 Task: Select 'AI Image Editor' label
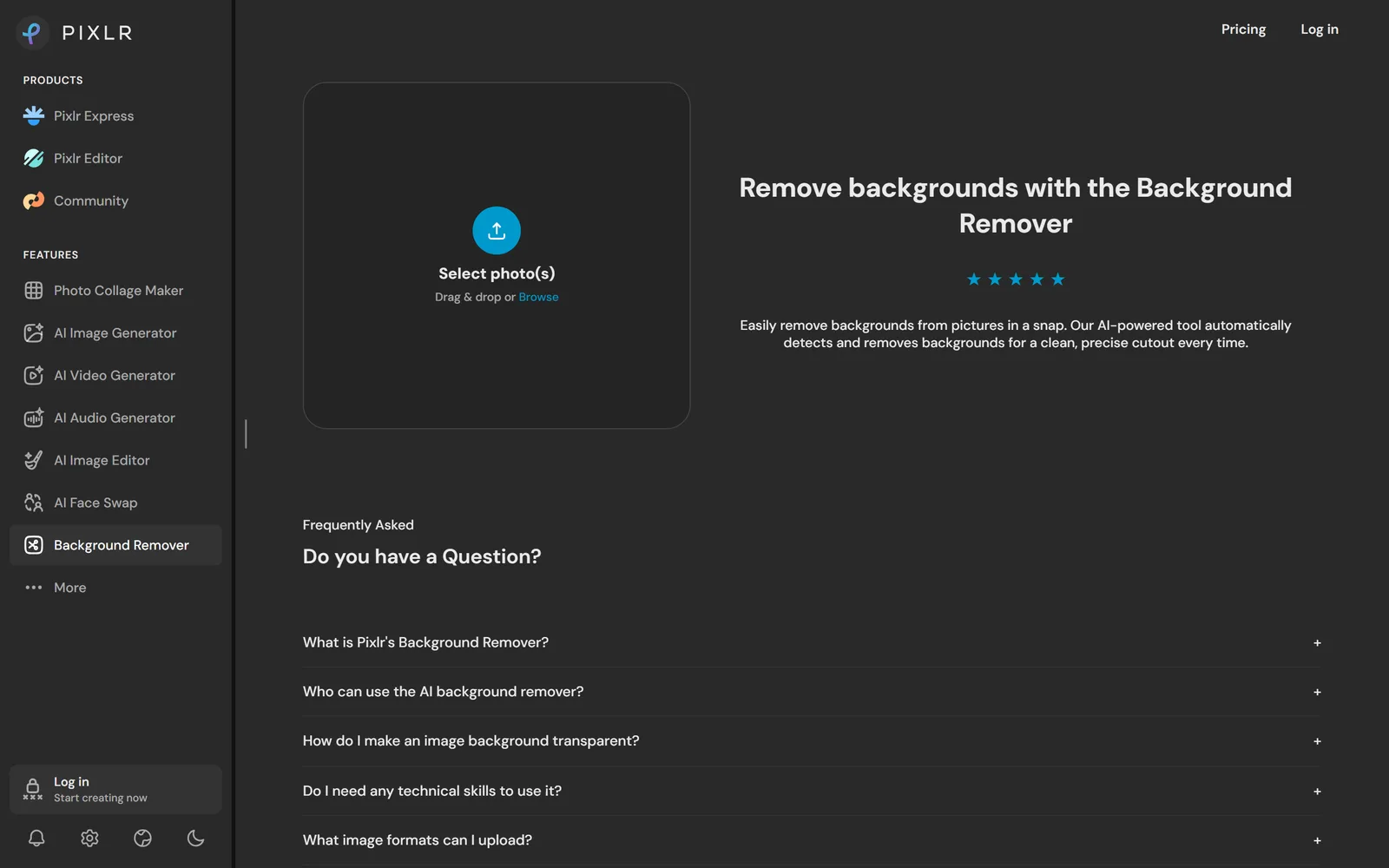(102, 460)
